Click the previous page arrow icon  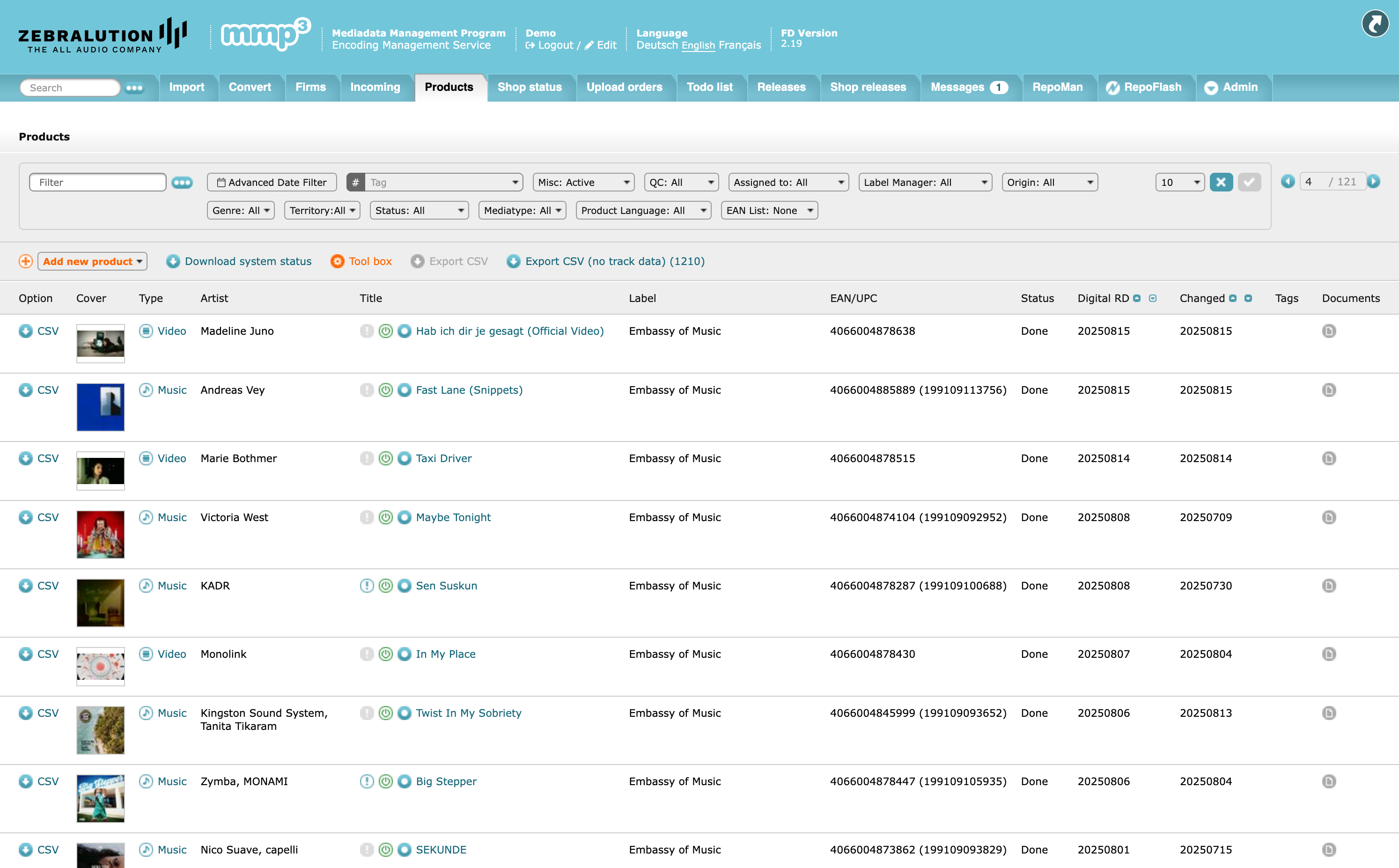coord(1288,182)
